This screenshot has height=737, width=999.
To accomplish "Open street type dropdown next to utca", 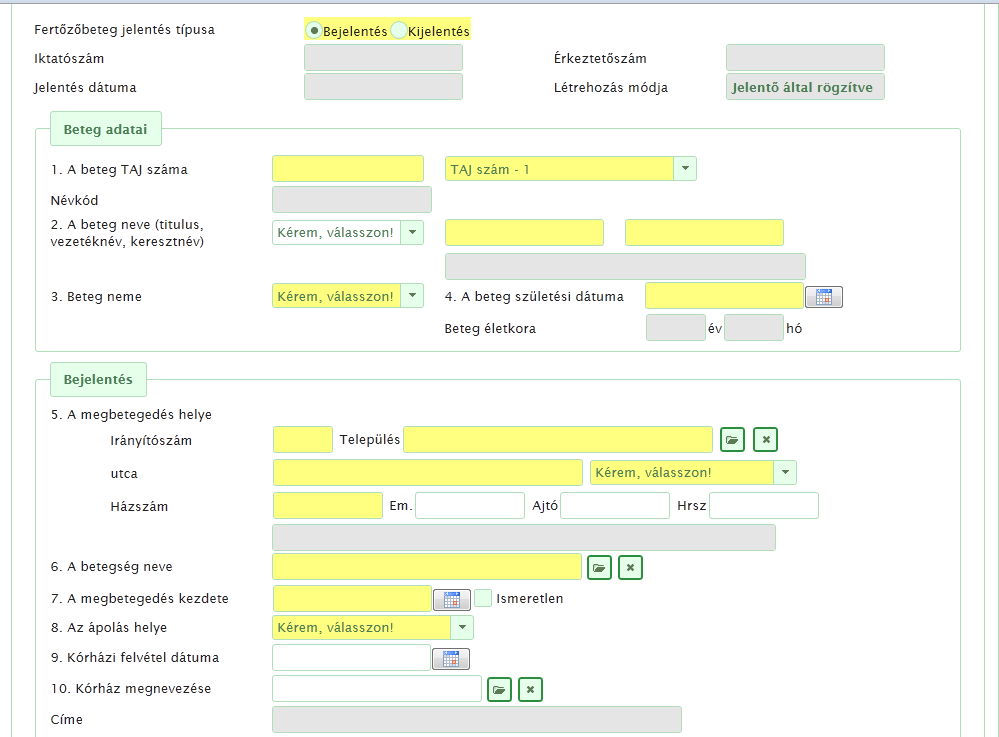I will [785, 473].
